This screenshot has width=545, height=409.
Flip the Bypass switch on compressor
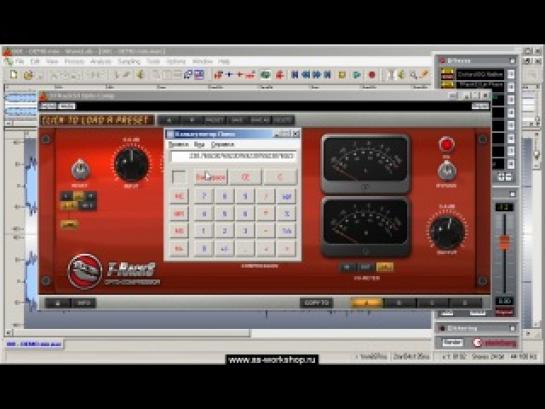tap(446, 171)
